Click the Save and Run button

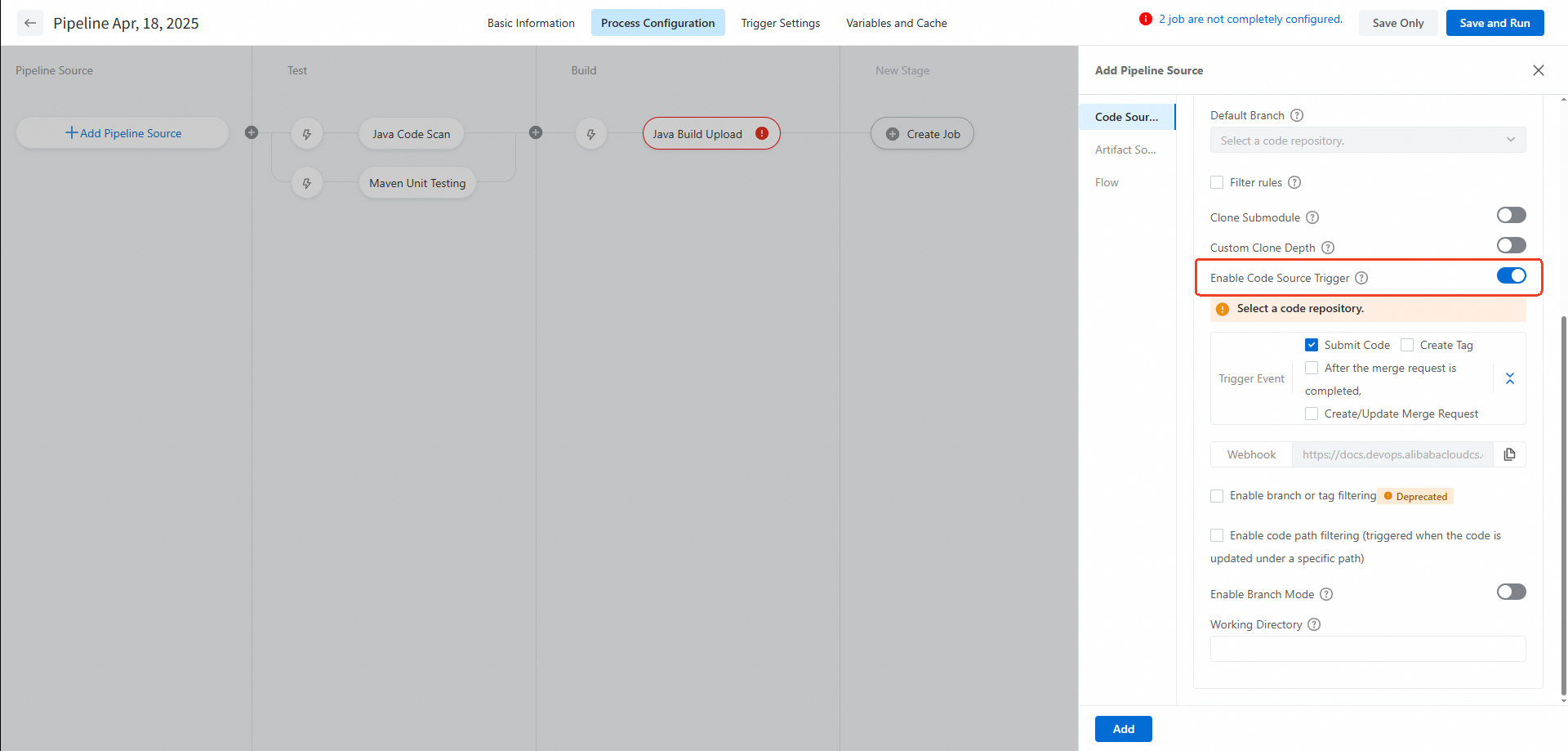[x=1494, y=23]
